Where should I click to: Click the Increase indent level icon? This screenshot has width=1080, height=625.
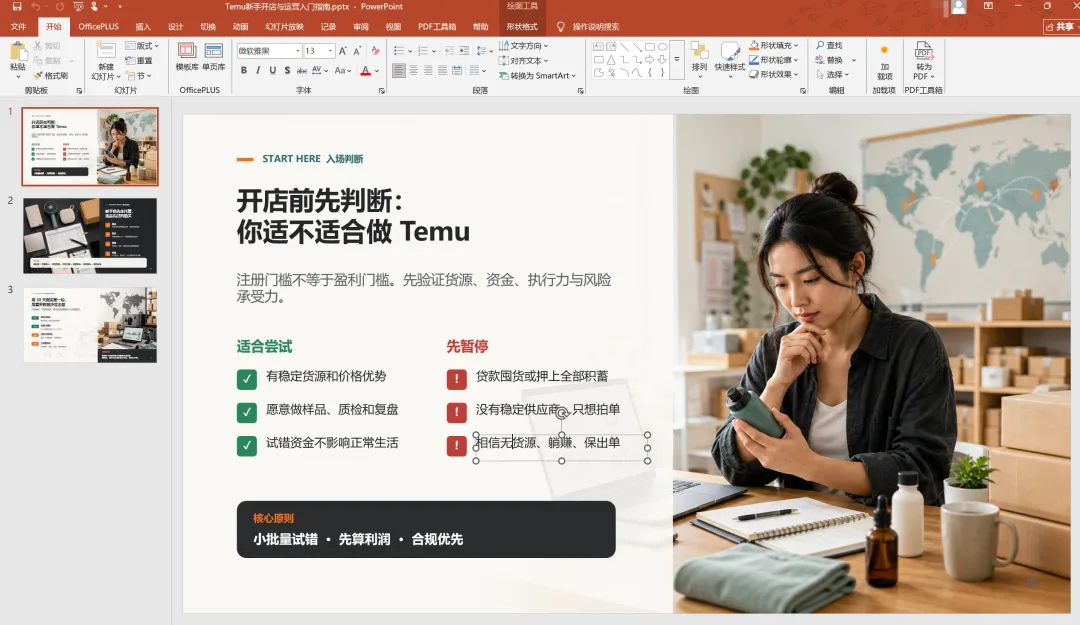click(x=464, y=51)
